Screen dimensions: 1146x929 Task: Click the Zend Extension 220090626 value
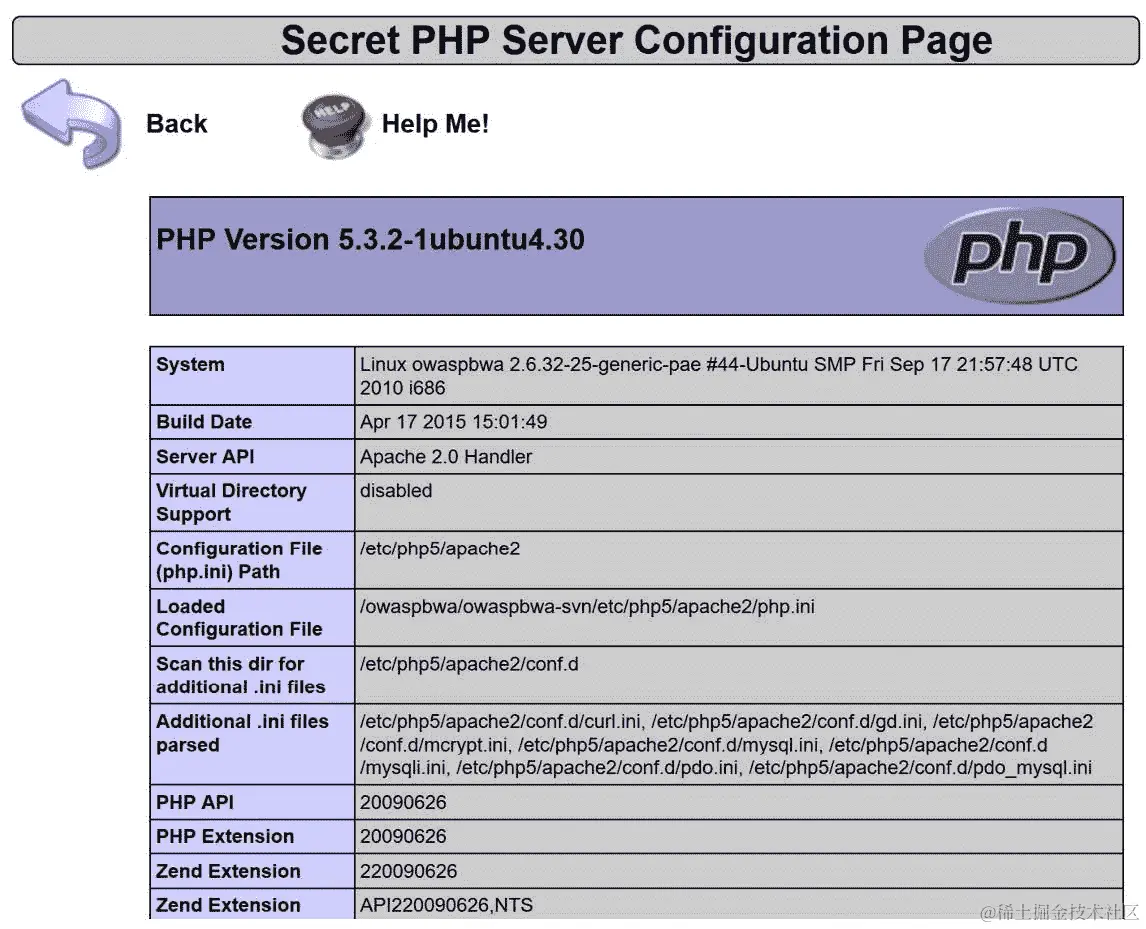coord(408,871)
